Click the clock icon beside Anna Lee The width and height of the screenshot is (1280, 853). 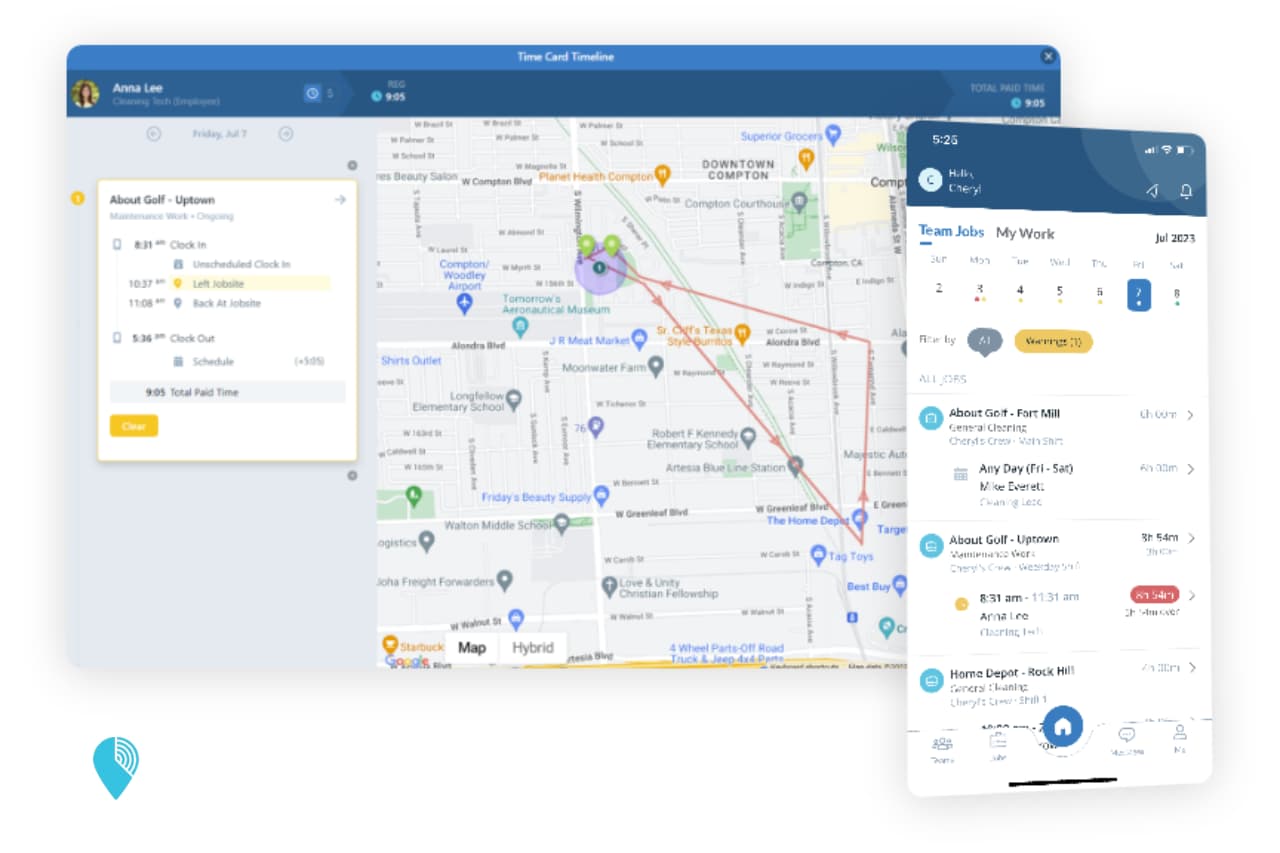[x=312, y=93]
